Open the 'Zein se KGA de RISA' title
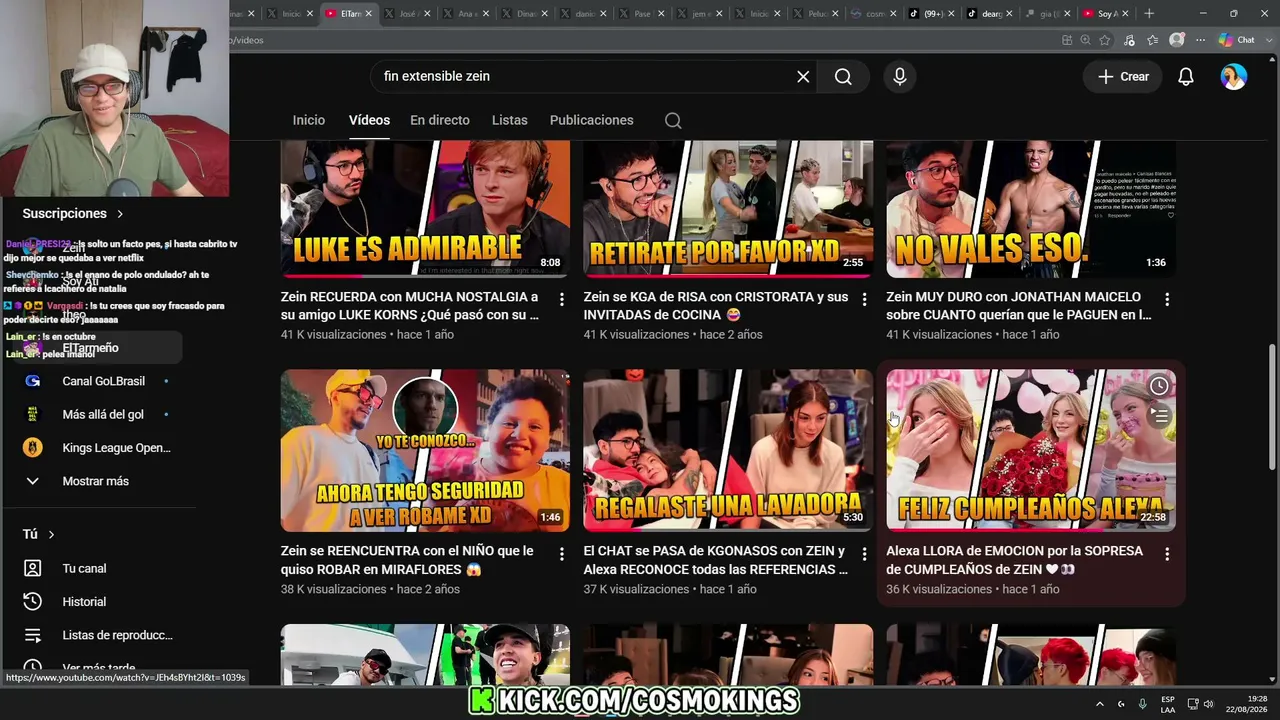The image size is (1280, 720). tap(716, 306)
